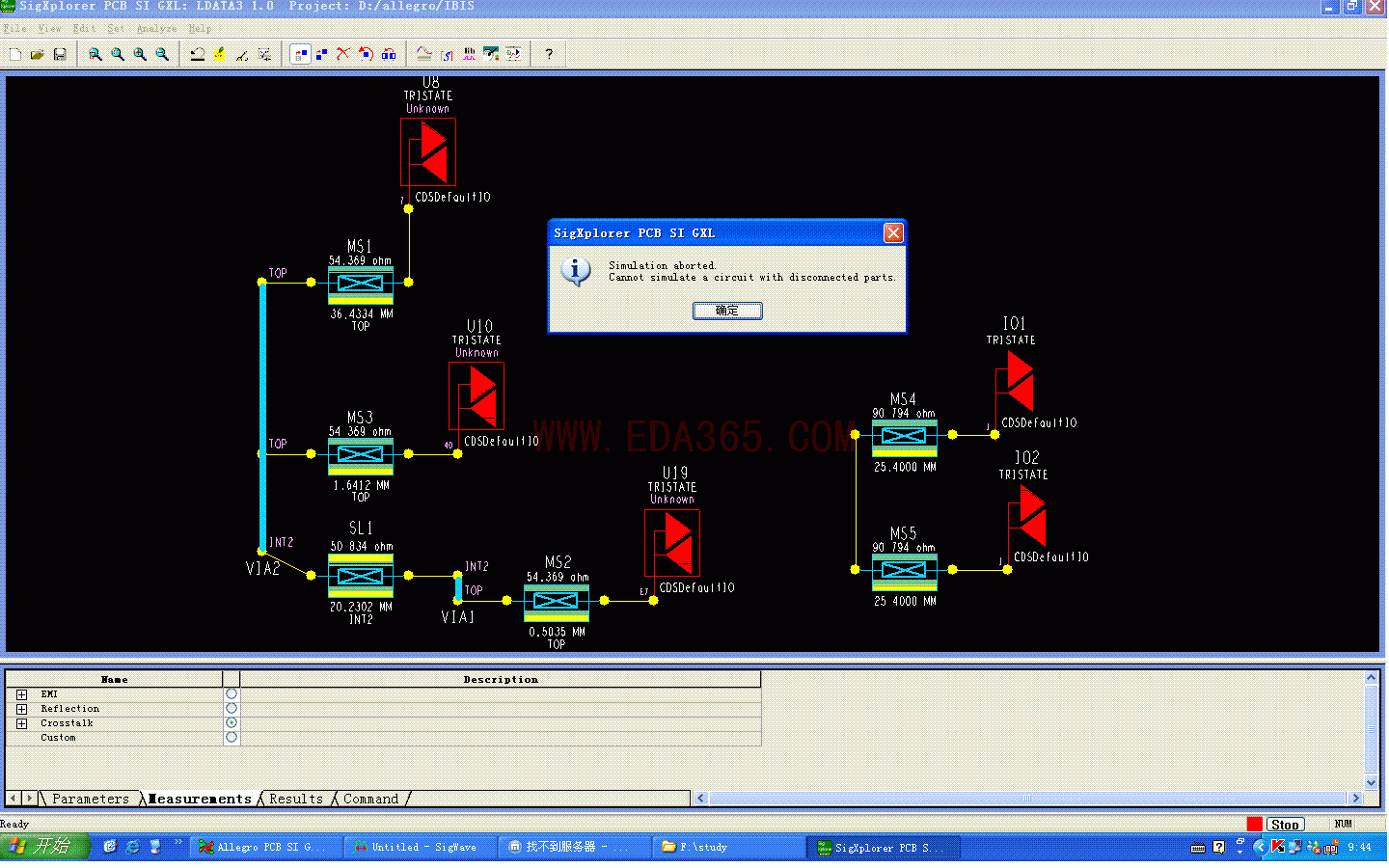
Task: Open the Analyze menu
Action: [156, 29]
